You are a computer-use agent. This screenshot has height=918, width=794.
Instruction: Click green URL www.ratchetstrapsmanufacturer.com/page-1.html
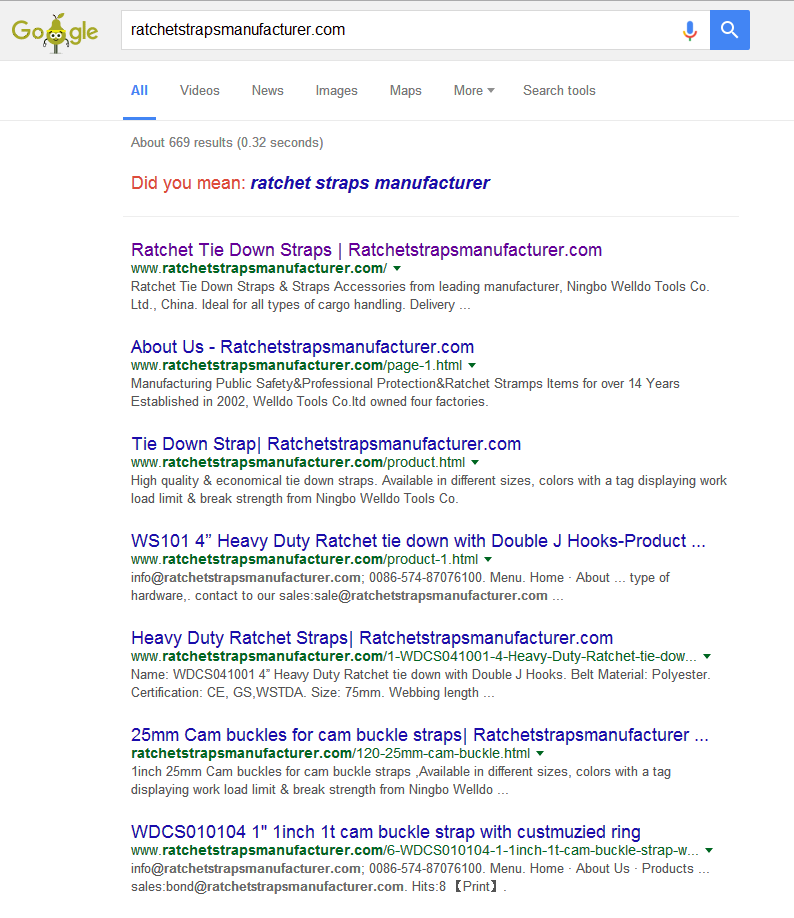tap(297, 365)
